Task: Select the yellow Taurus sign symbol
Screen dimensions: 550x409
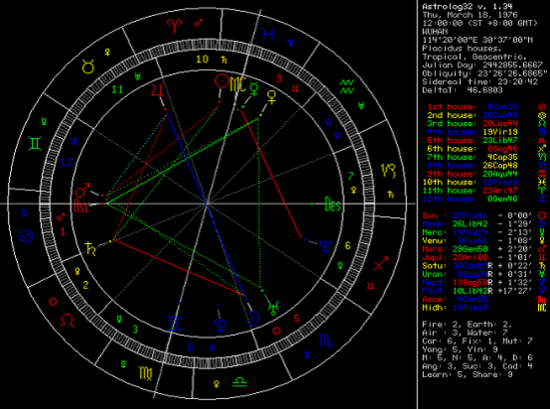Action: tap(88, 66)
